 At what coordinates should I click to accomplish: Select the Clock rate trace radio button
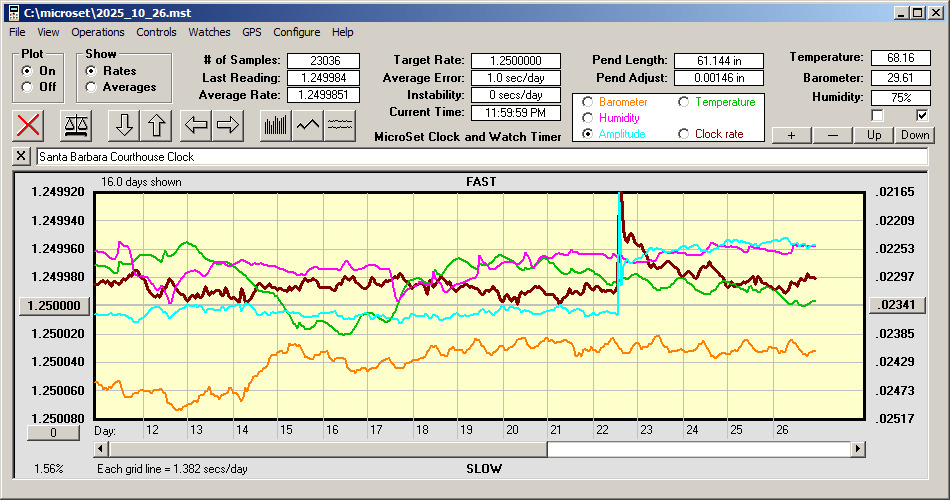coord(684,134)
